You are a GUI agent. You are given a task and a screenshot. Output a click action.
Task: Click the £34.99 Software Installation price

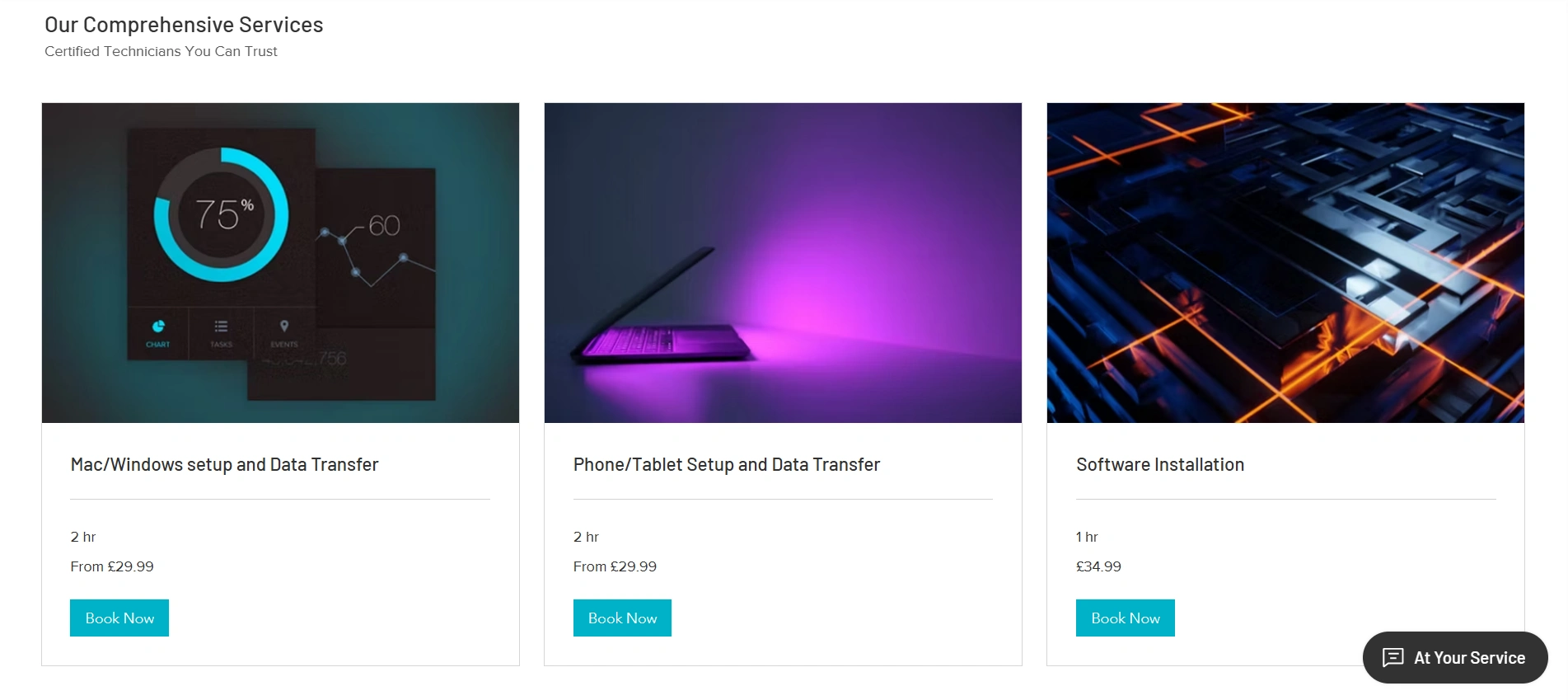(x=1098, y=566)
